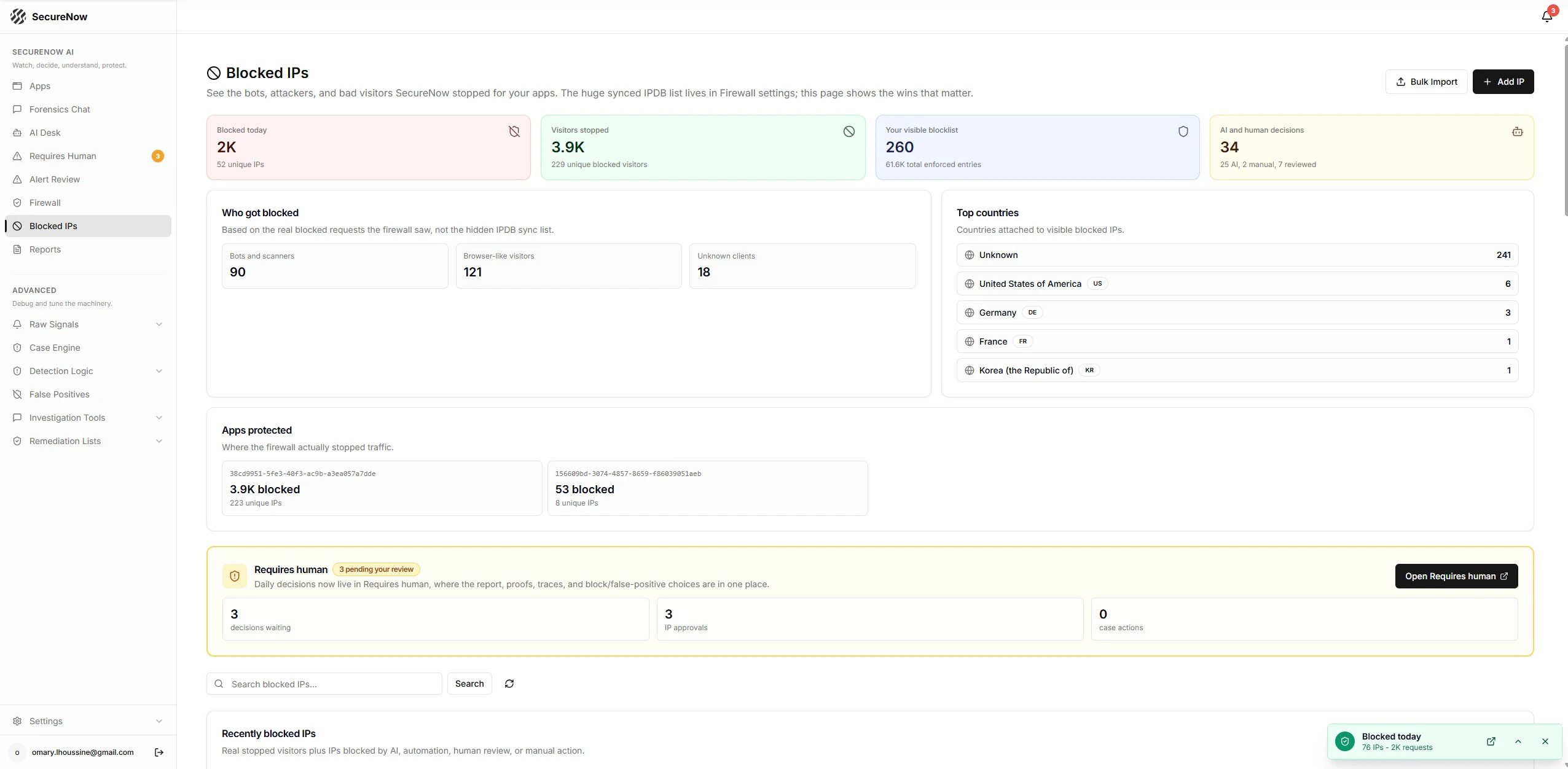Click the France country row

pyautogui.click(x=1237, y=342)
